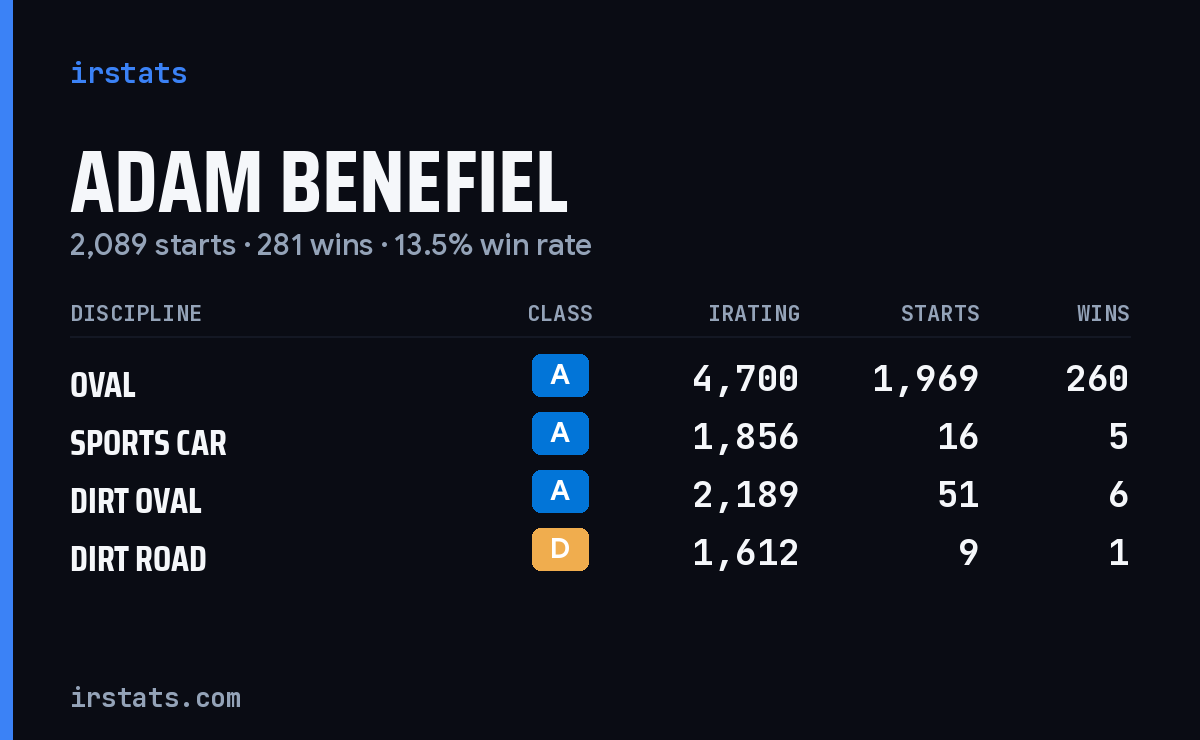Click the Oval iRating value 4,700

point(746,379)
